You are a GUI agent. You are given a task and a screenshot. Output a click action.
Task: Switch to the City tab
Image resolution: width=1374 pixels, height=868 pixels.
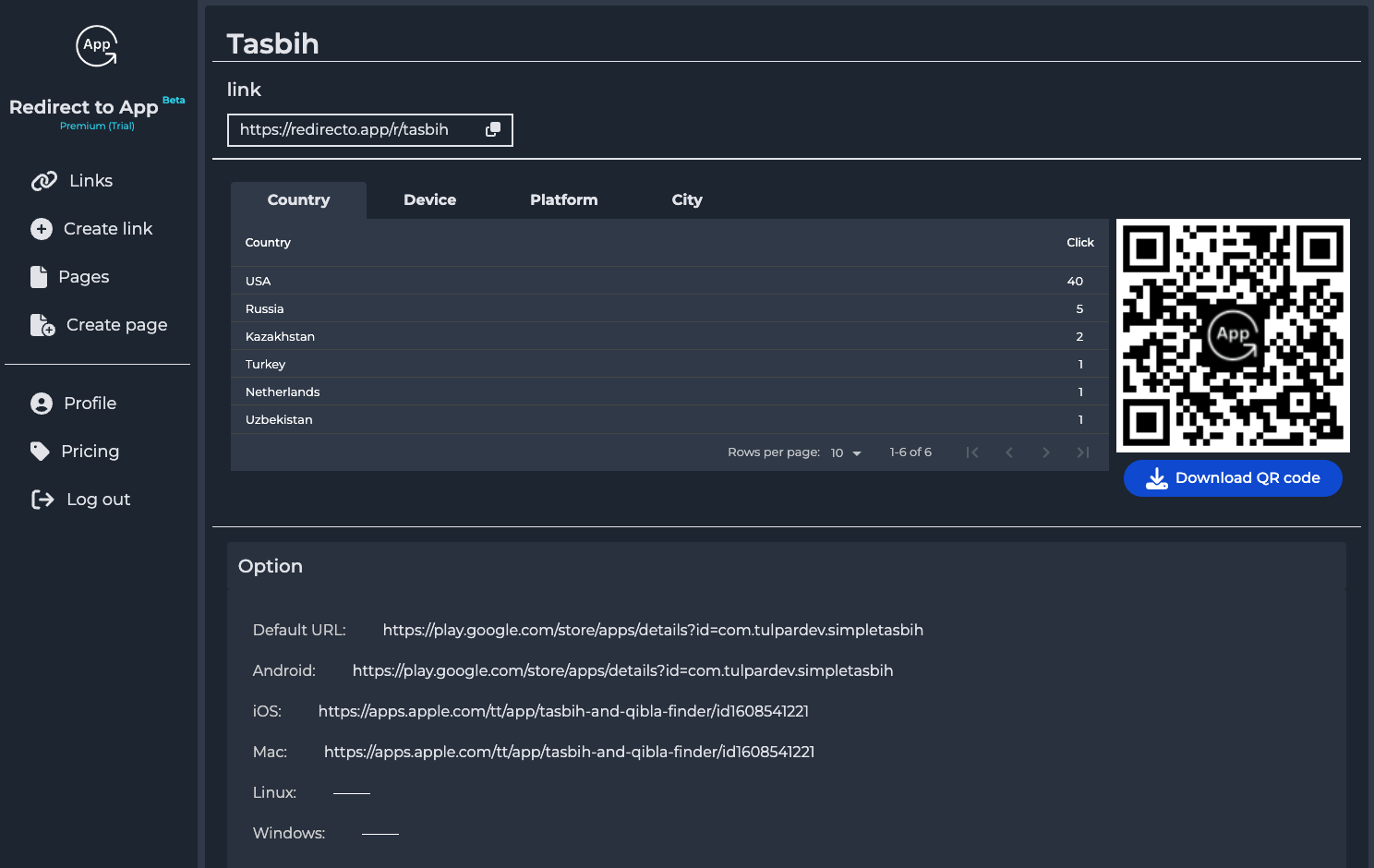point(687,200)
